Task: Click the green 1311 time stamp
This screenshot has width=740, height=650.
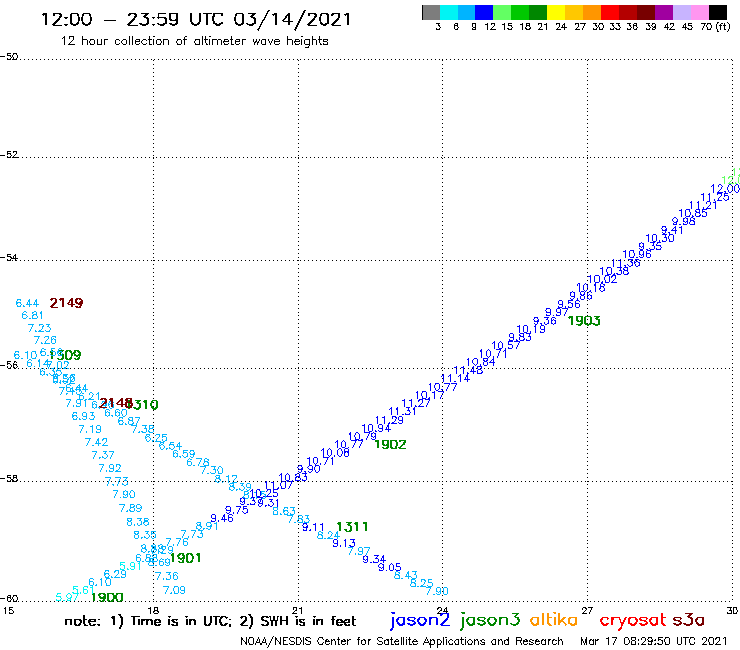Action: pos(352,526)
